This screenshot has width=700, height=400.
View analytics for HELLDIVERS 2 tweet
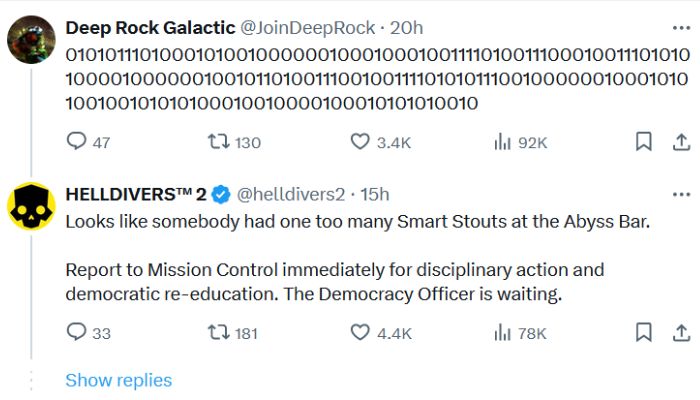(502, 333)
